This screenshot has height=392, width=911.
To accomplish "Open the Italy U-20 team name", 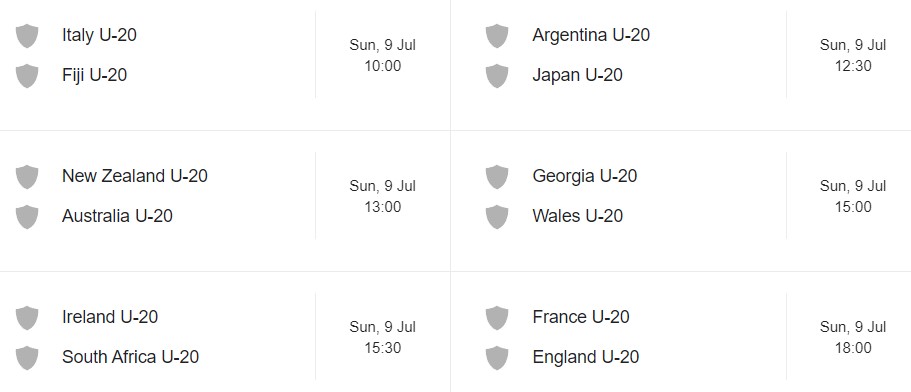I will tap(99, 35).
